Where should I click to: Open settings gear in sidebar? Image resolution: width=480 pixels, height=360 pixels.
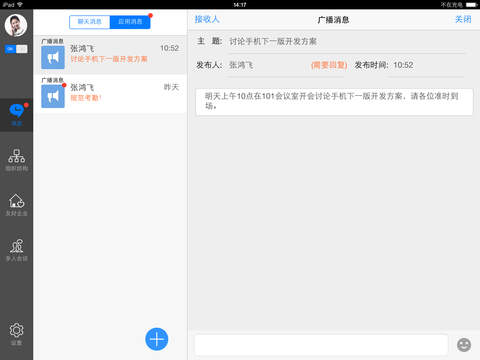pyautogui.click(x=16, y=334)
